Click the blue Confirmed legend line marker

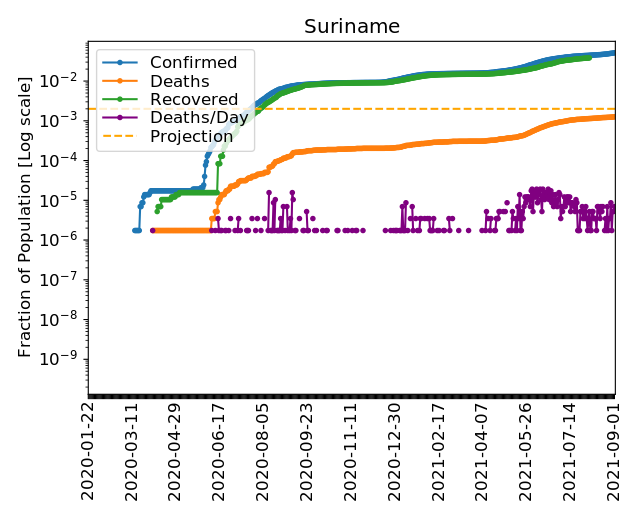point(121,63)
